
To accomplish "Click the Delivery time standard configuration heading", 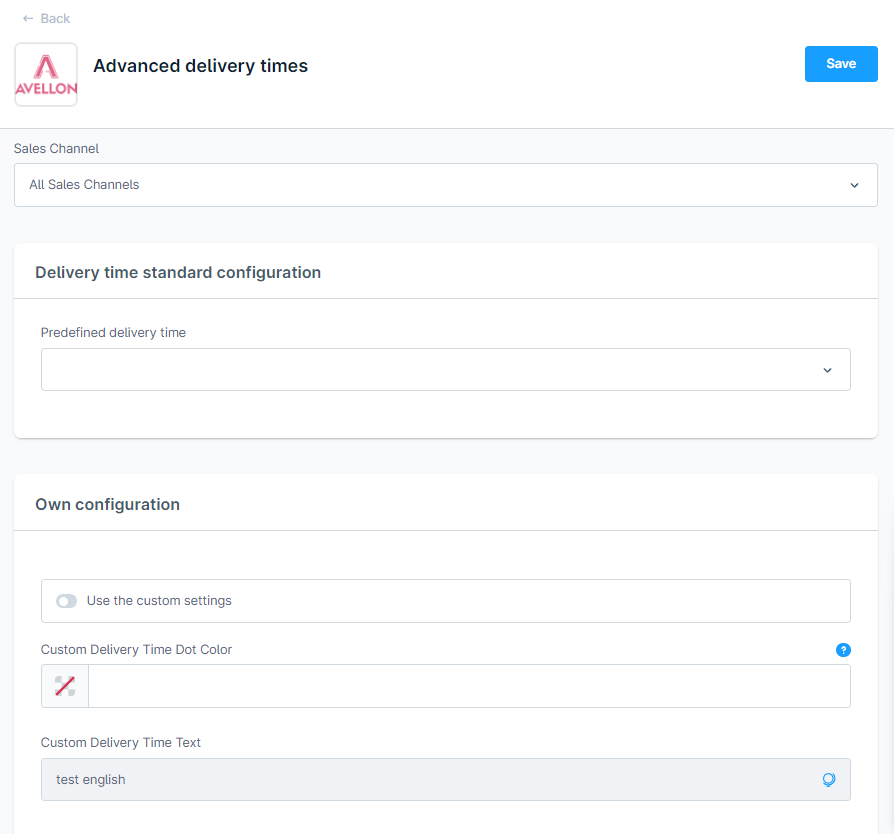I will tap(178, 272).
